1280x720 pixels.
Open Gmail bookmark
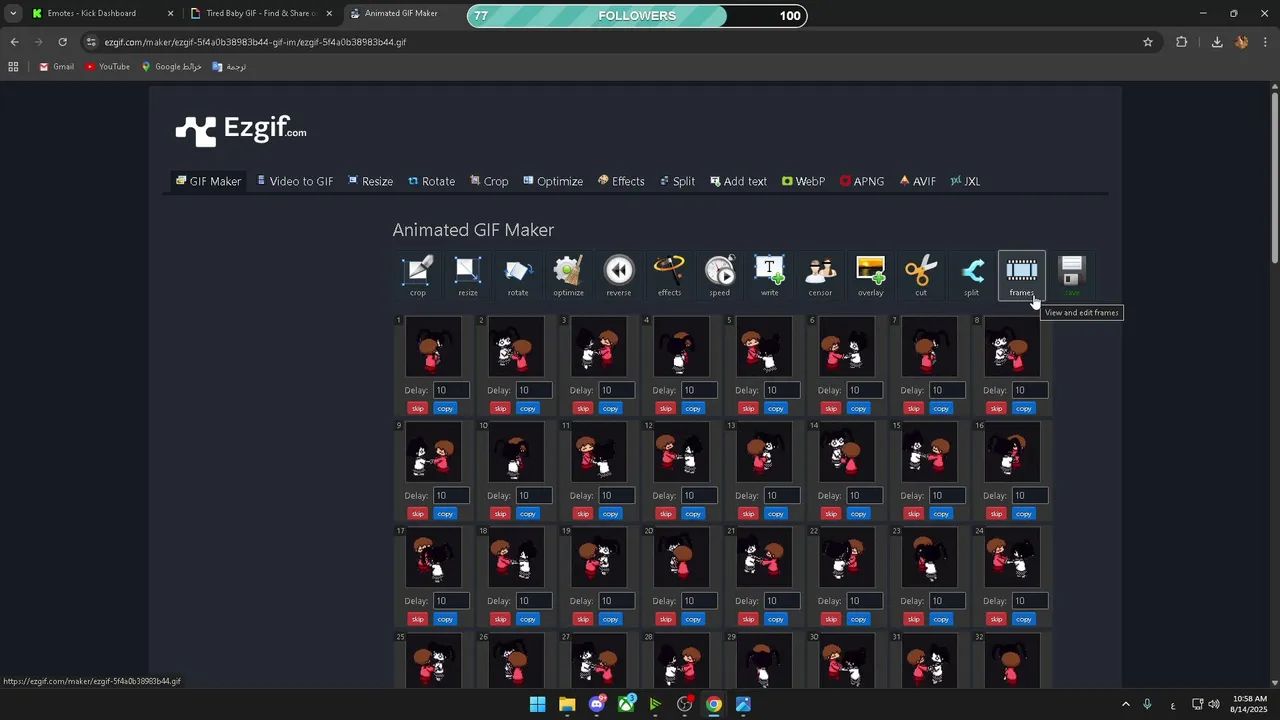click(x=57, y=67)
